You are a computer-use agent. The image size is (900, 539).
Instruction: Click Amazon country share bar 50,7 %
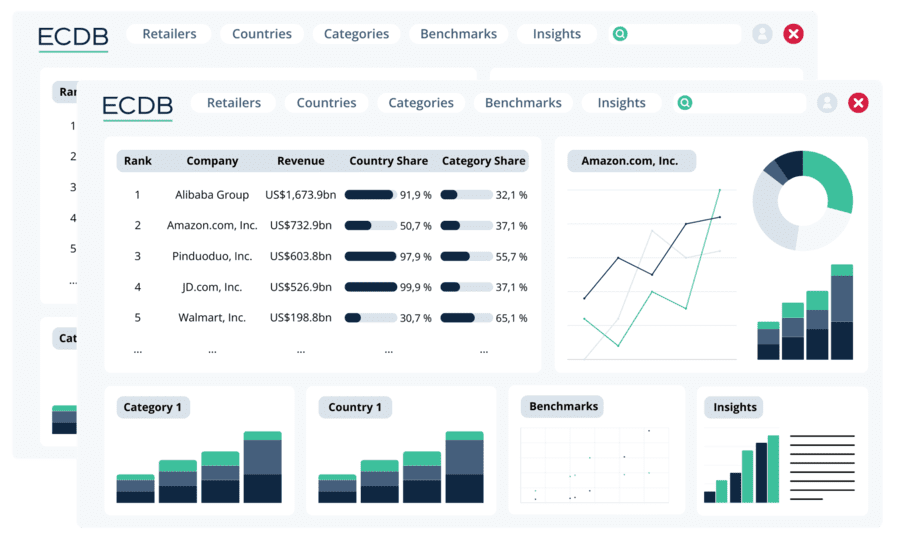coord(370,226)
